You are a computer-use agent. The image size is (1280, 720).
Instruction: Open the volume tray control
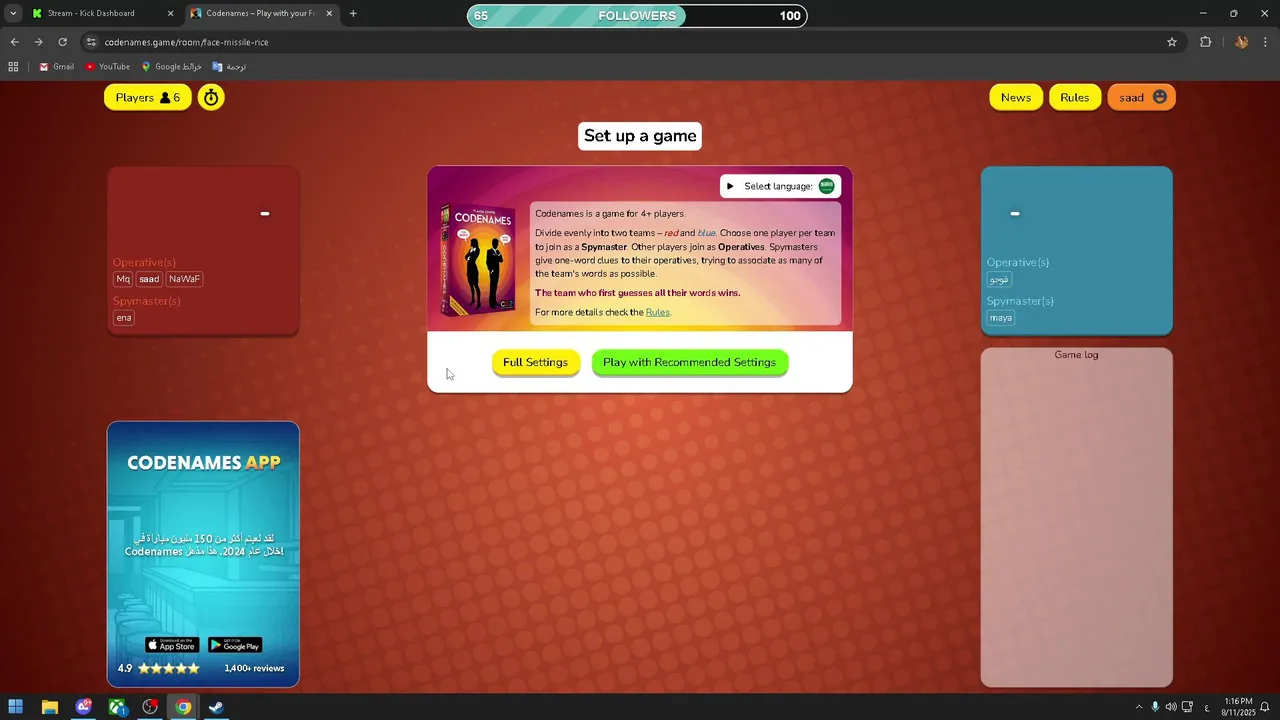click(x=1171, y=707)
